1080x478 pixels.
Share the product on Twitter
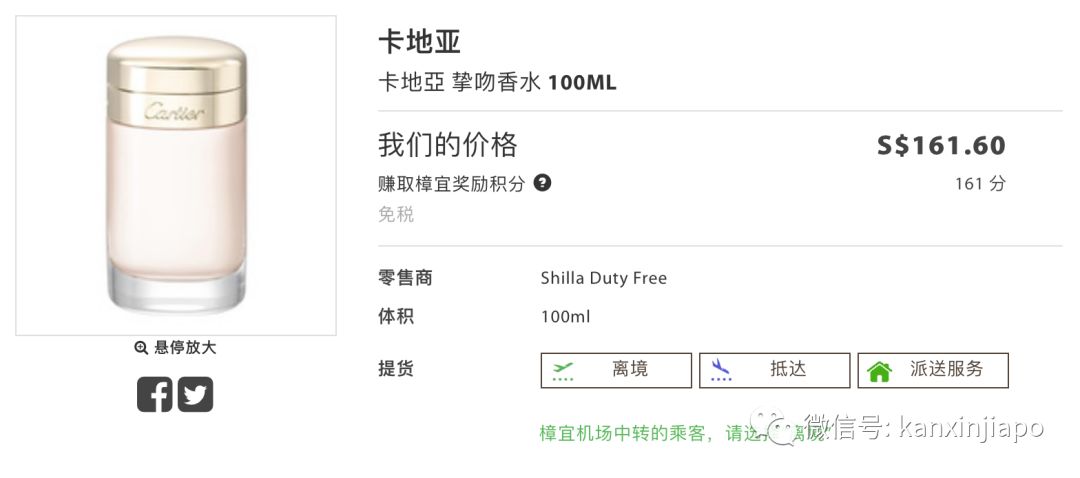tap(196, 394)
